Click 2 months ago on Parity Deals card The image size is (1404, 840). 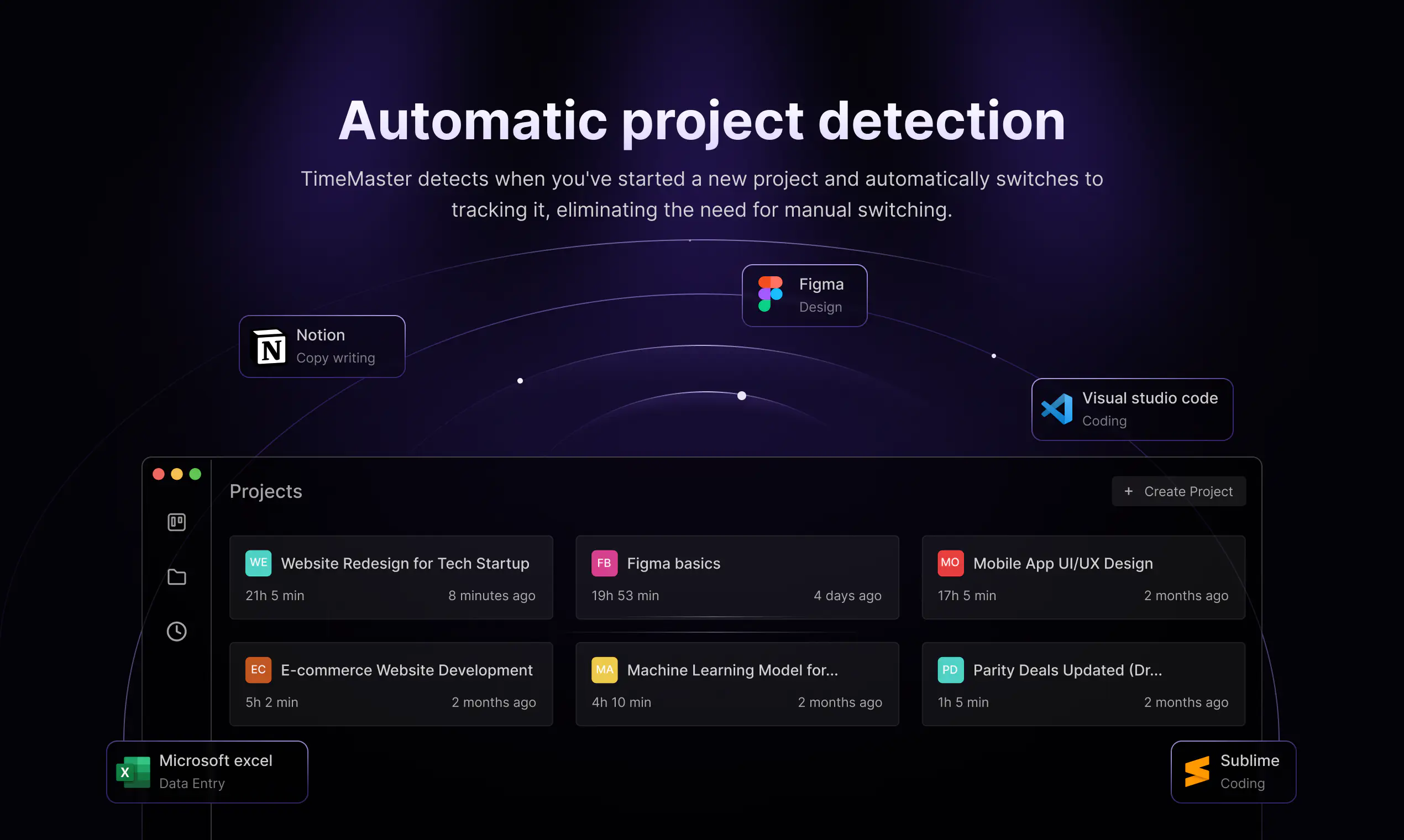point(1186,702)
